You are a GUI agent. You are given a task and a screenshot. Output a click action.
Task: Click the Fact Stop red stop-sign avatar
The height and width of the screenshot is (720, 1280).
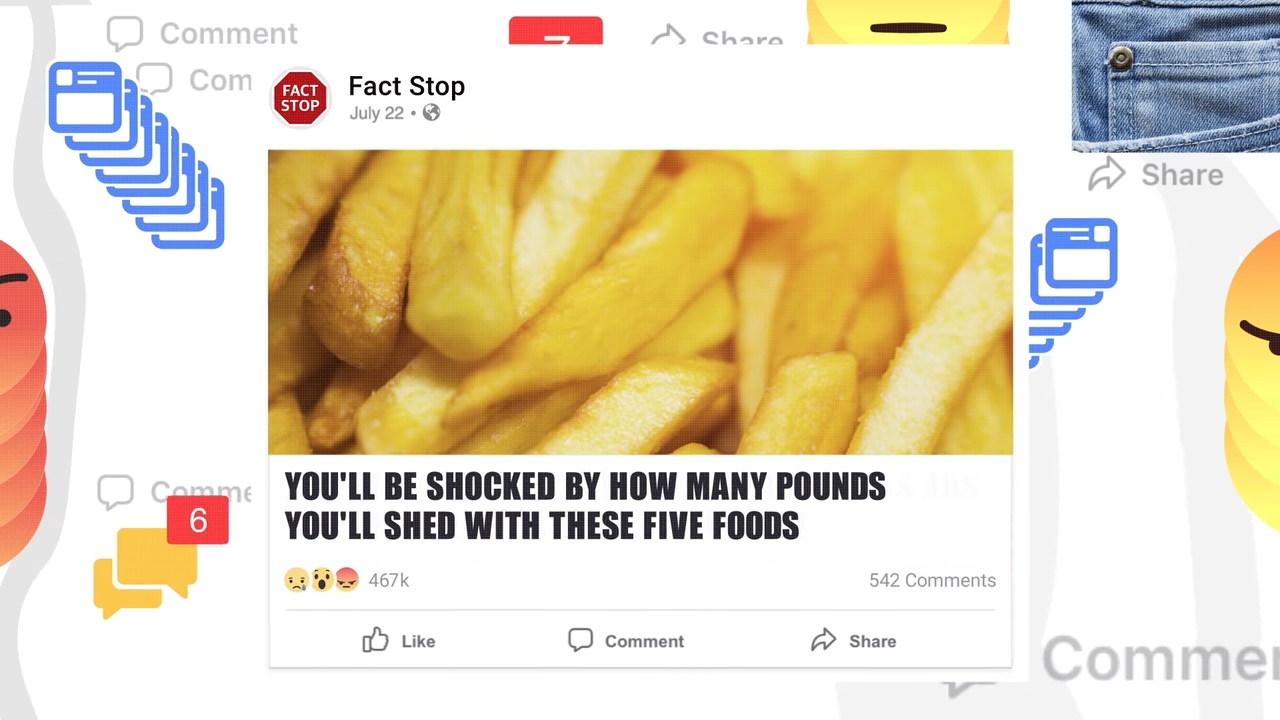click(300, 98)
